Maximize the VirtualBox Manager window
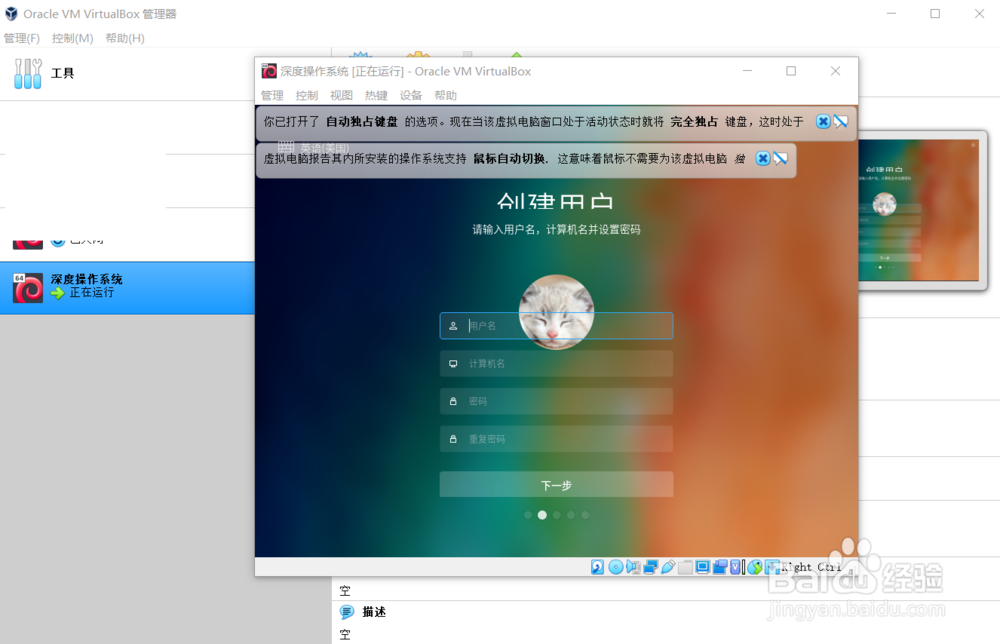Image resolution: width=1000 pixels, height=644 pixels. (935, 13)
